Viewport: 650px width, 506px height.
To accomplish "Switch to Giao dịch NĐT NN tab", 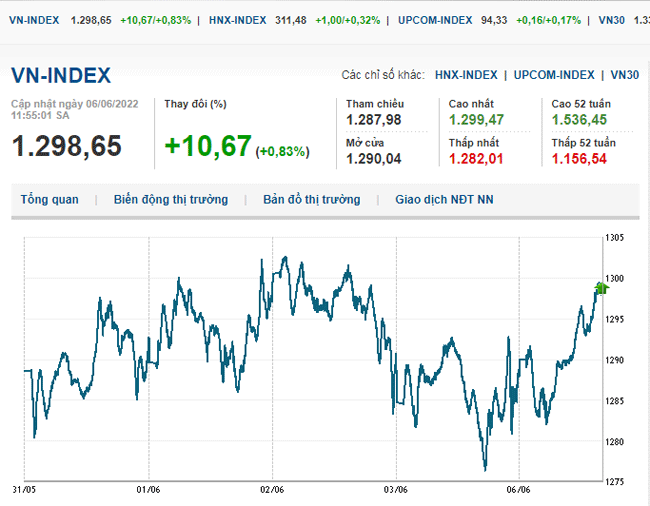I will pos(444,199).
